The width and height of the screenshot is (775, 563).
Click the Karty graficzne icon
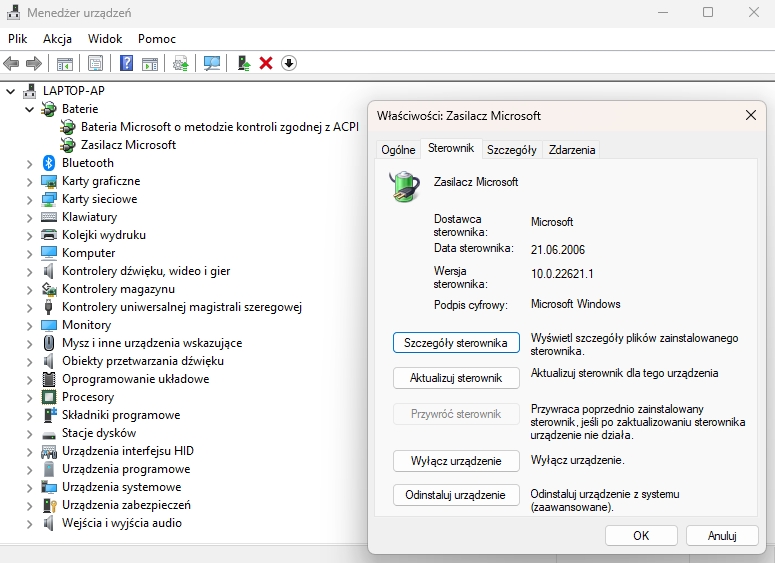[x=48, y=181]
